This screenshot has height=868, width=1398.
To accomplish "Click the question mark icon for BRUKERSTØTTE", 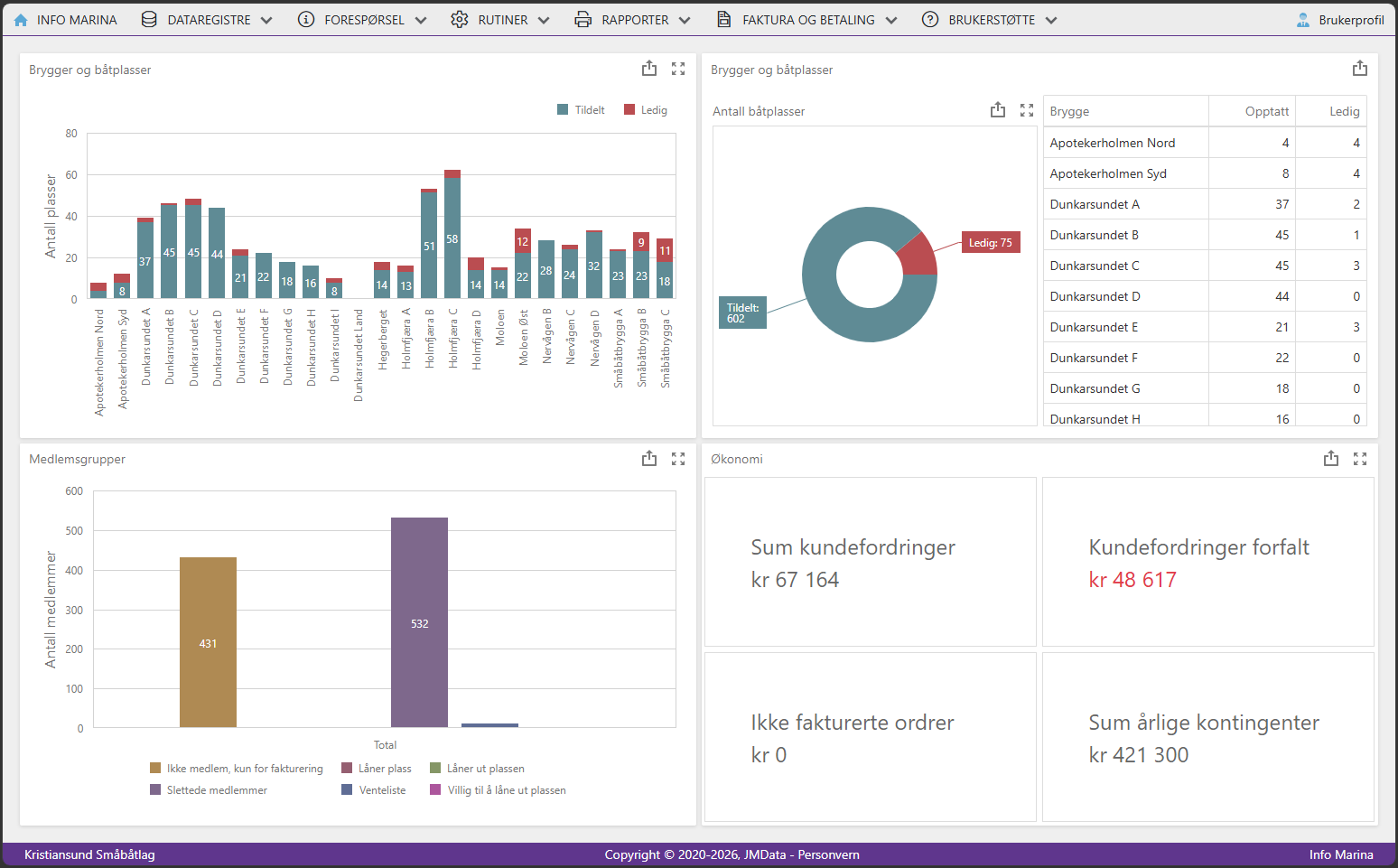I will 930,20.
